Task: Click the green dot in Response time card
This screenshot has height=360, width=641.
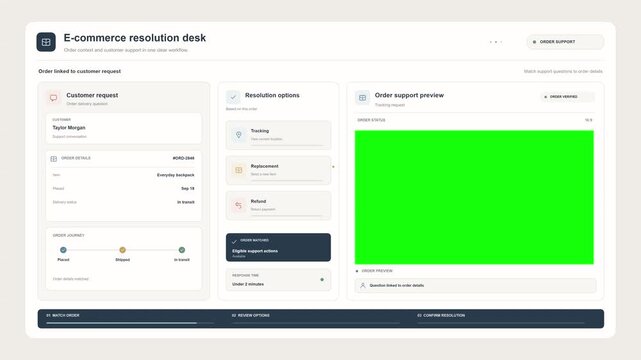Action: [322, 280]
